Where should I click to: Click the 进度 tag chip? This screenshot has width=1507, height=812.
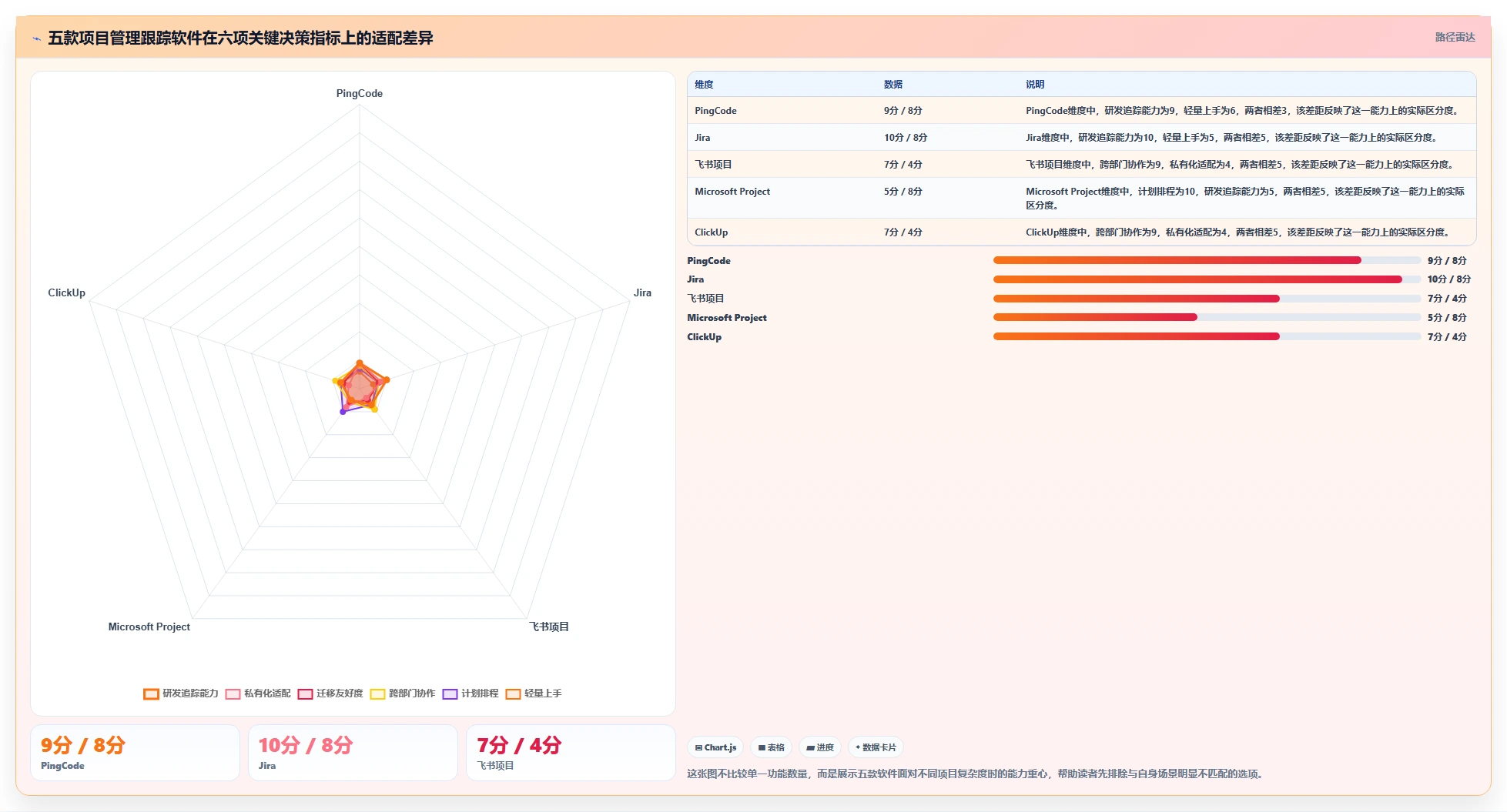point(820,747)
